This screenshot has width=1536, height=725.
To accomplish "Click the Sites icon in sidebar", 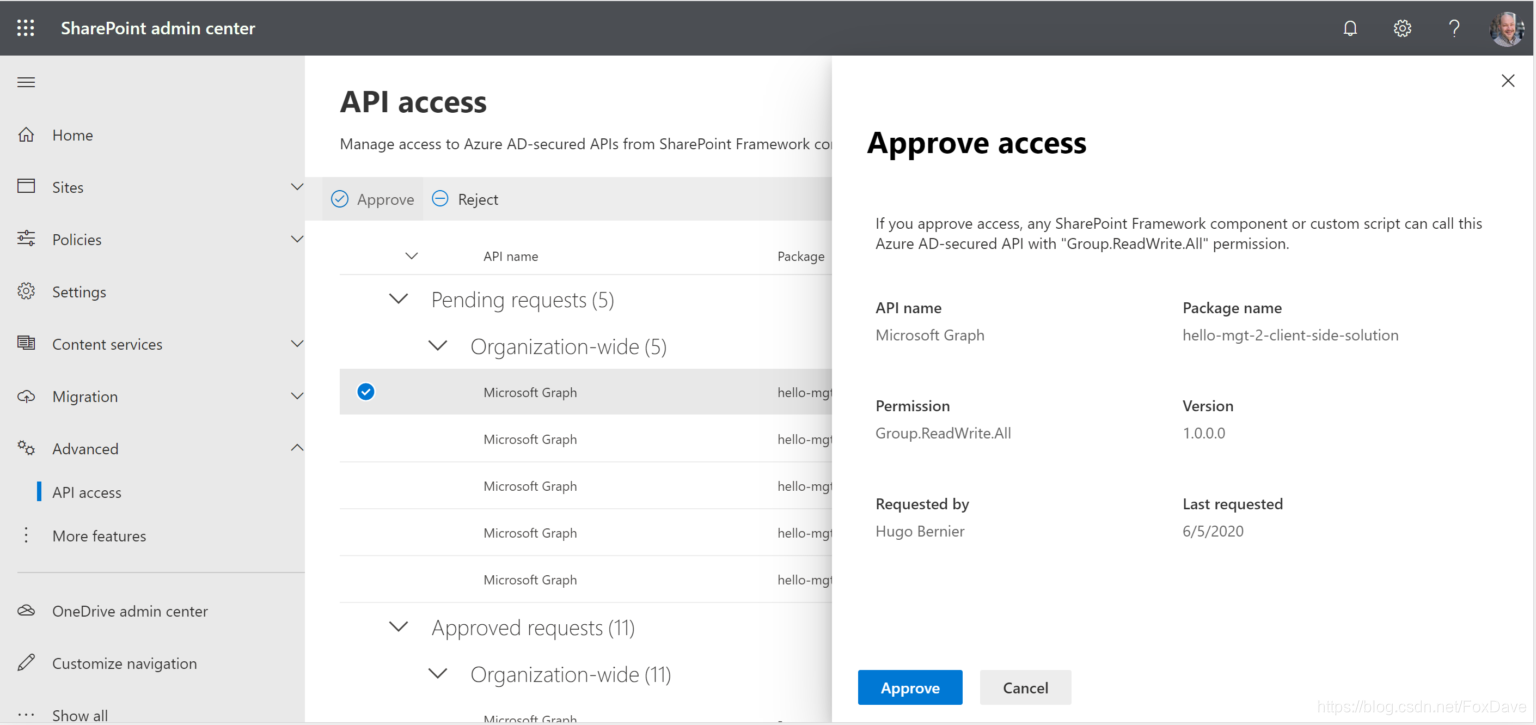I will 27,187.
